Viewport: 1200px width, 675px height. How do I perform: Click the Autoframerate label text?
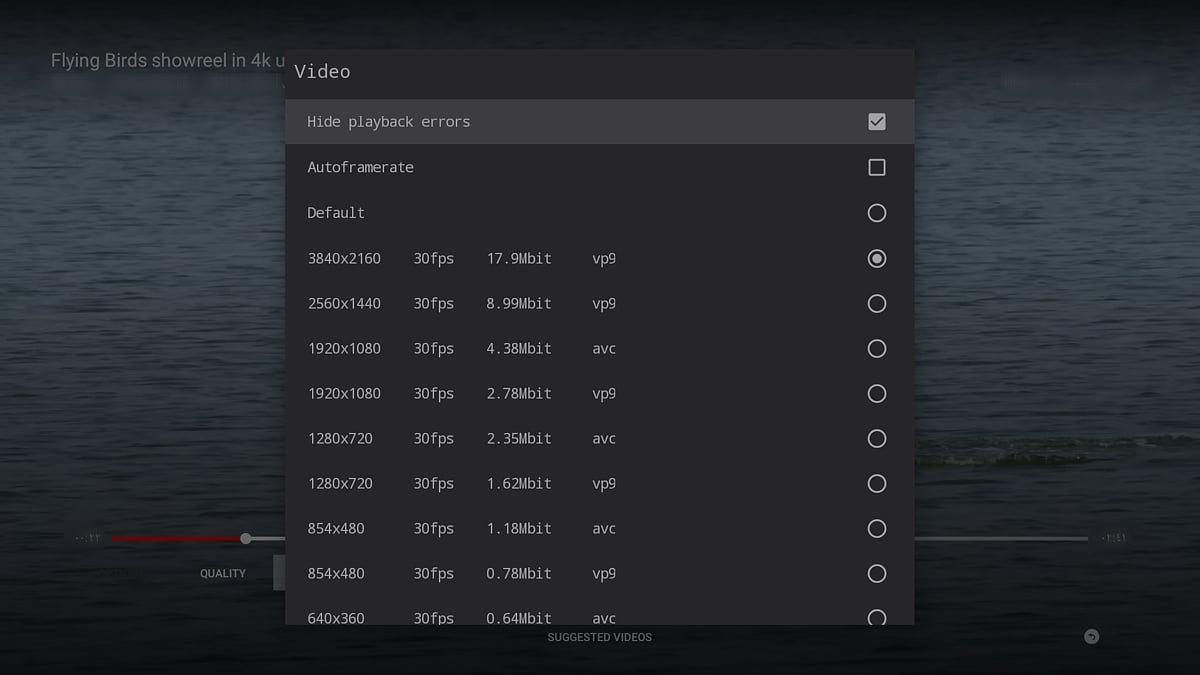(360, 167)
